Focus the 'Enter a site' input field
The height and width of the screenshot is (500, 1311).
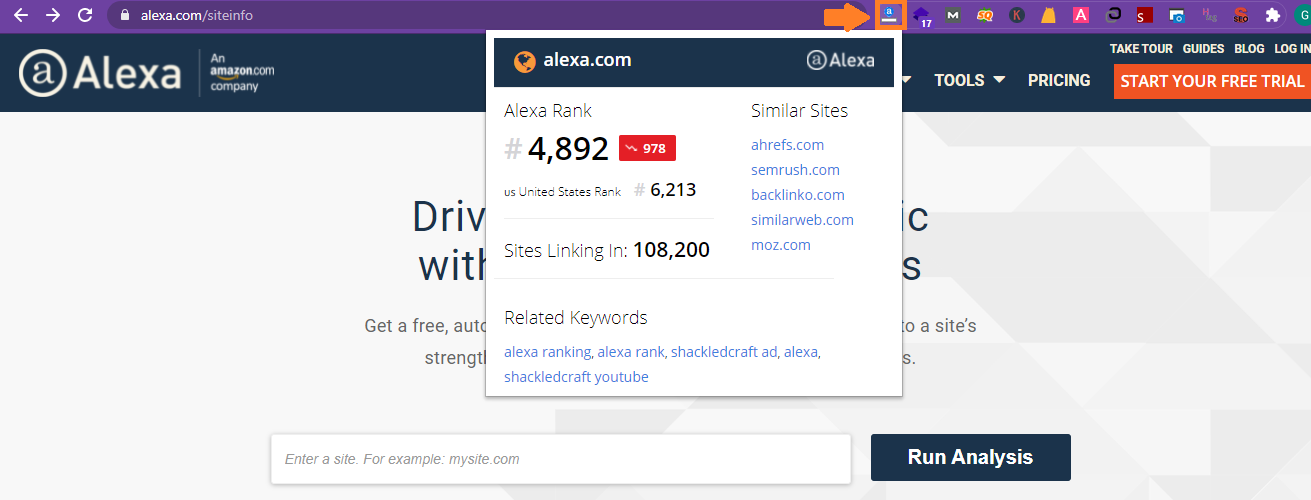tap(560, 459)
